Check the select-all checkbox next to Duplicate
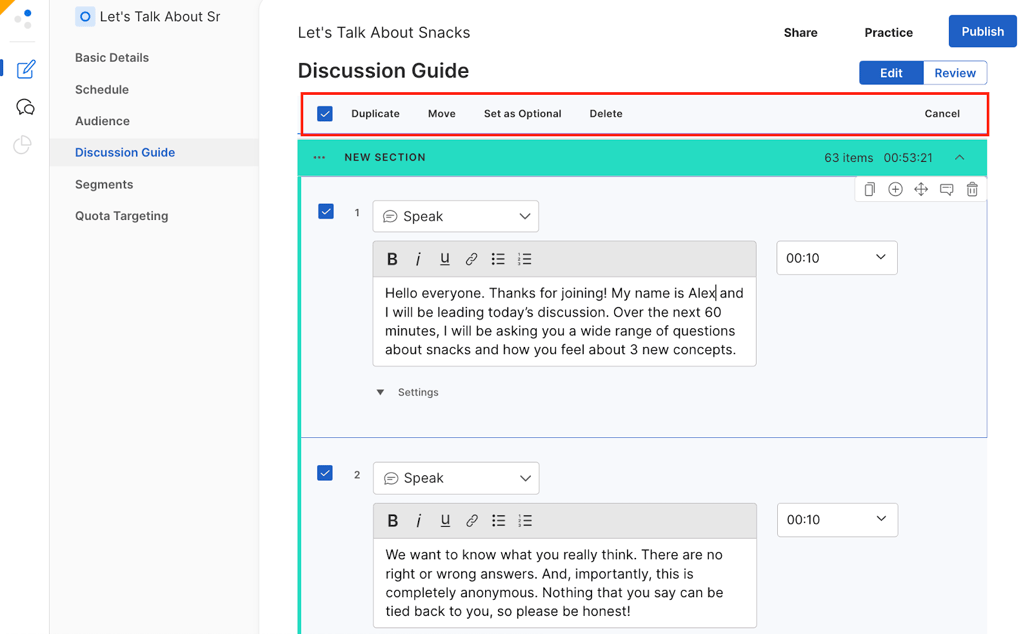 click(x=324, y=113)
